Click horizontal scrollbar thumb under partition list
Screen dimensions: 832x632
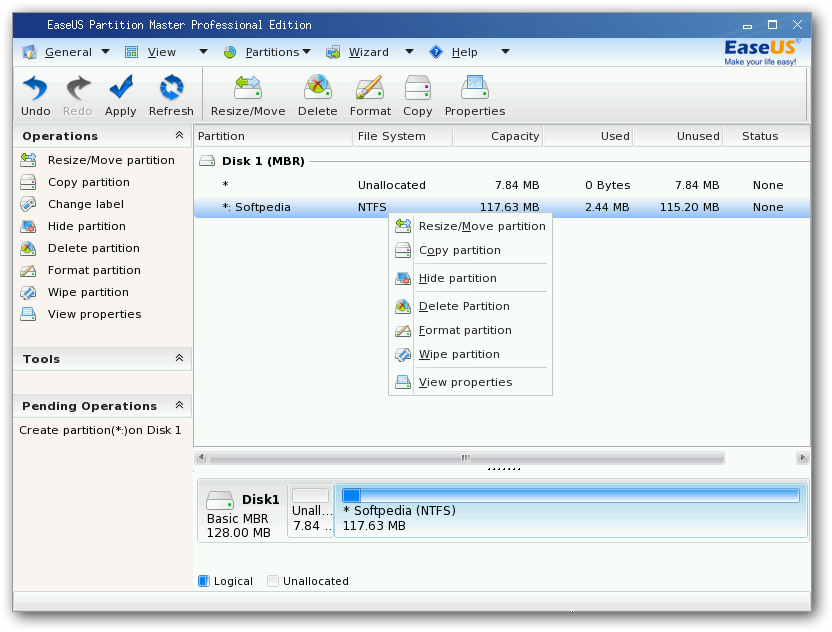point(466,457)
